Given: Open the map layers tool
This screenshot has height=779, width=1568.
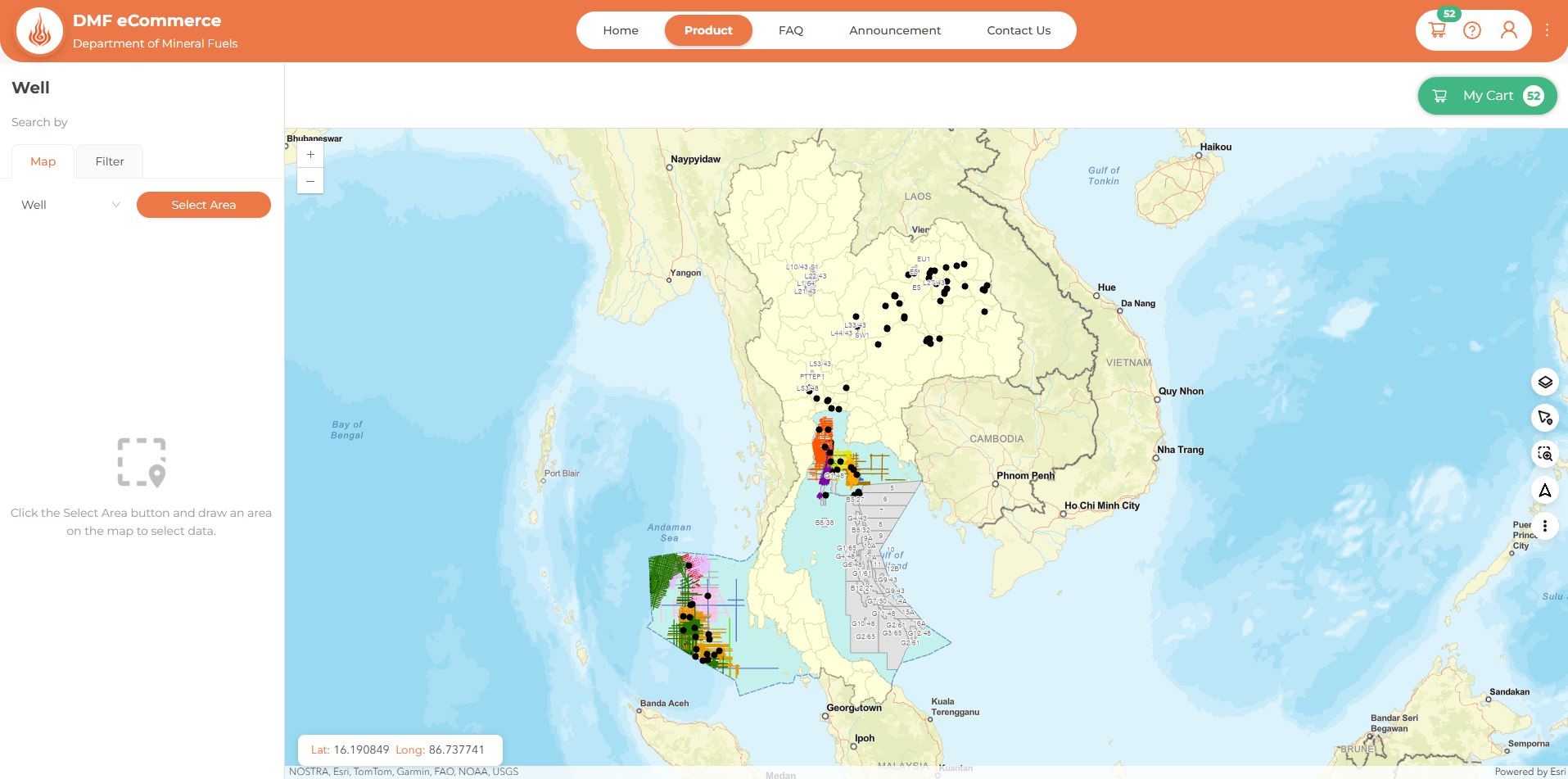Looking at the screenshot, I should (1544, 383).
